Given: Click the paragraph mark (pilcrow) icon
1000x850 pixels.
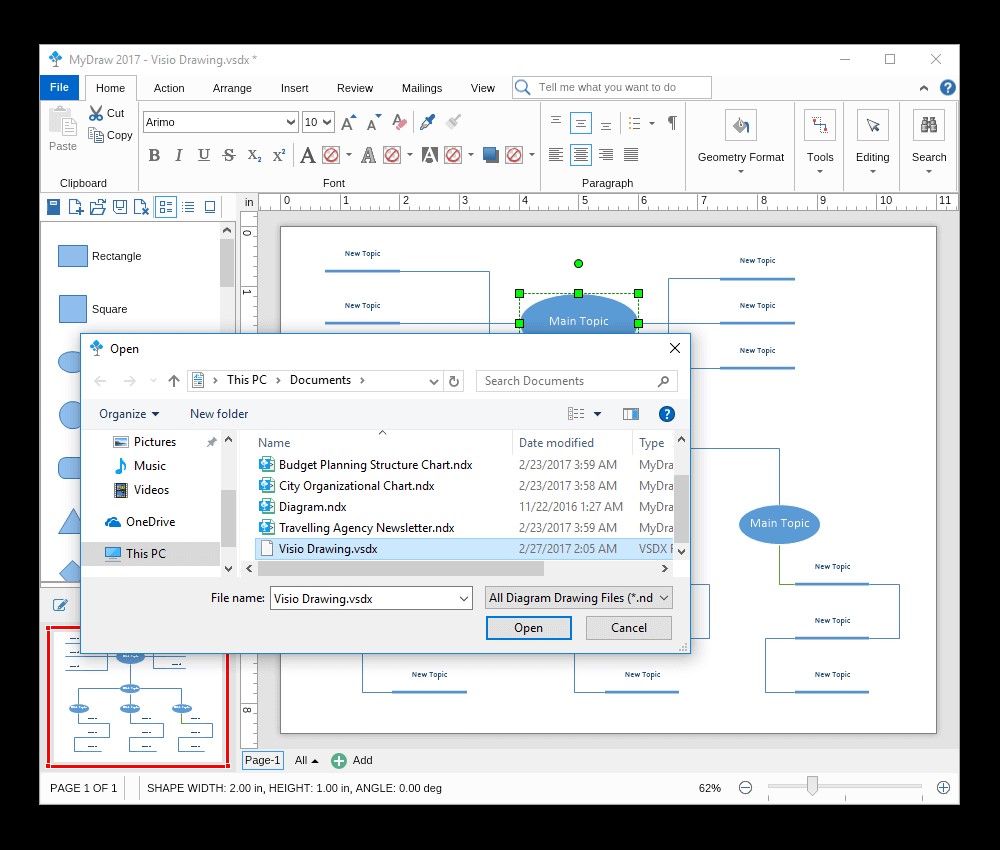Looking at the screenshot, I should point(672,122).
